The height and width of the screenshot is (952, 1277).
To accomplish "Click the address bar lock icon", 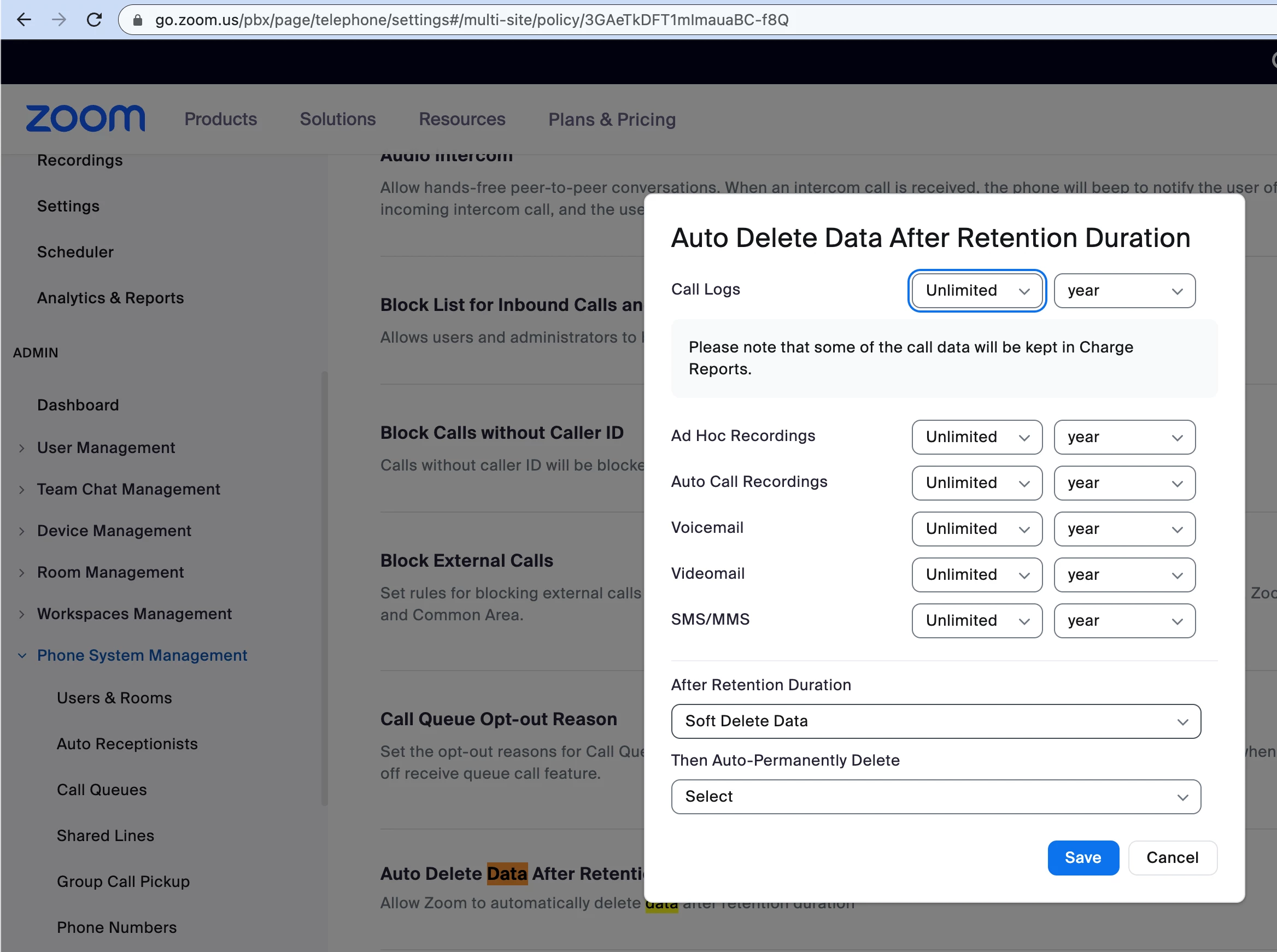I will tap(137, 20).
